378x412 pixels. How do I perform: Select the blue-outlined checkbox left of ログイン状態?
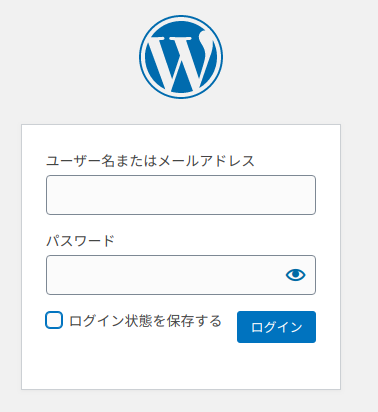(x=54, y=320)
